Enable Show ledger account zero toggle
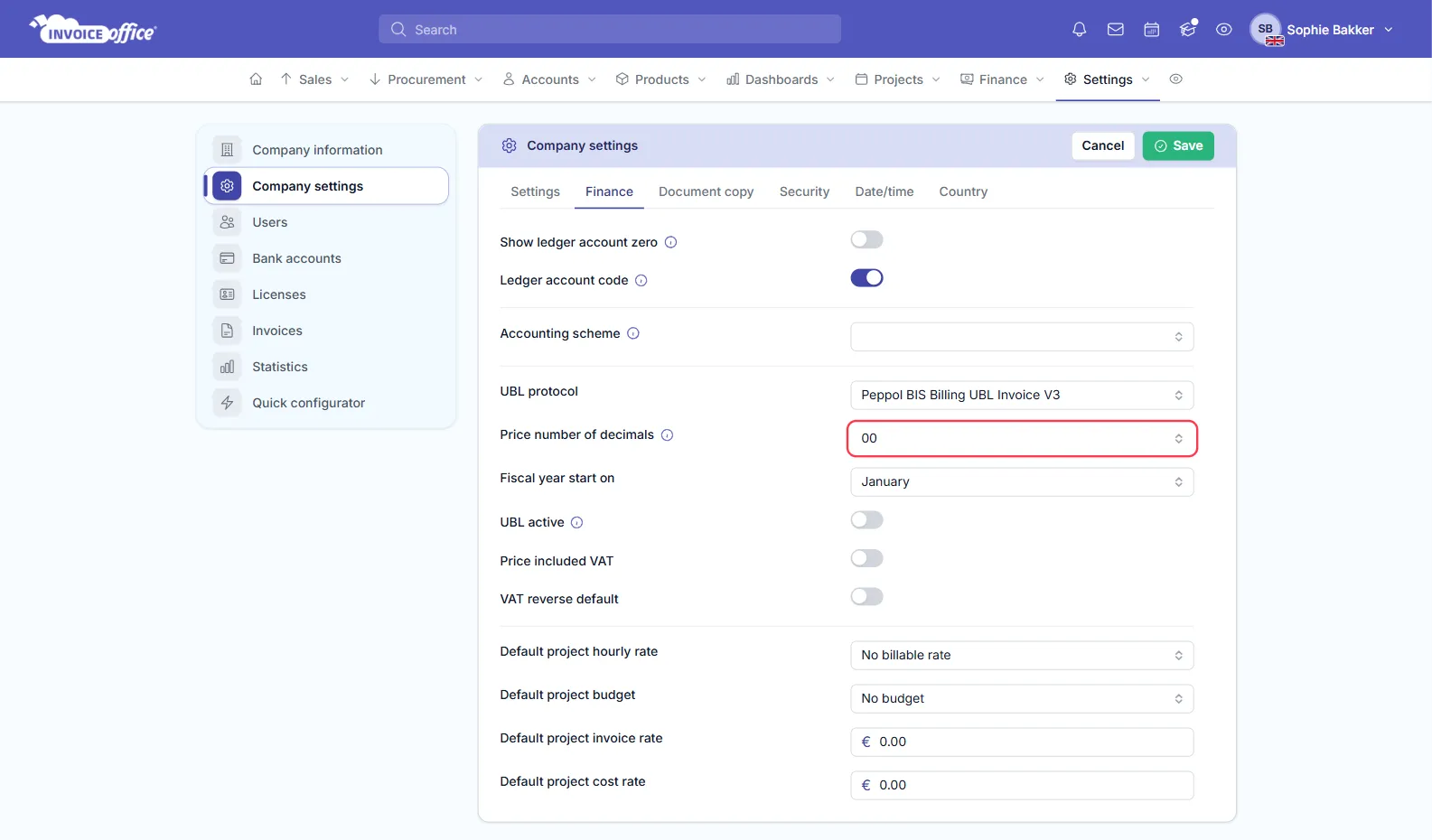The image size is (1432, 840). coord(866,239)
